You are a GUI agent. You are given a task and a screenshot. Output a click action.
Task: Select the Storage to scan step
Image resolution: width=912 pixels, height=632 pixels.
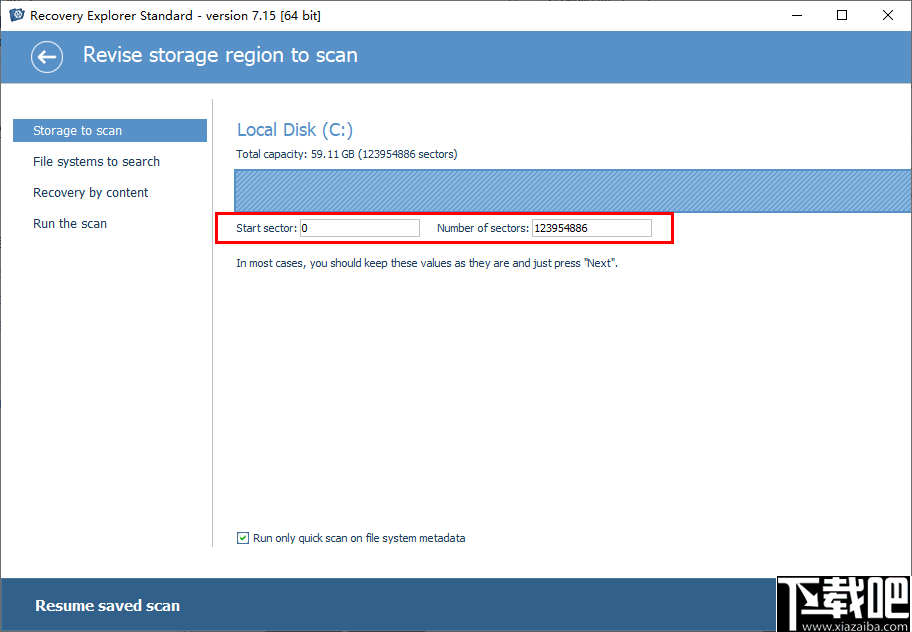point(110,130)
